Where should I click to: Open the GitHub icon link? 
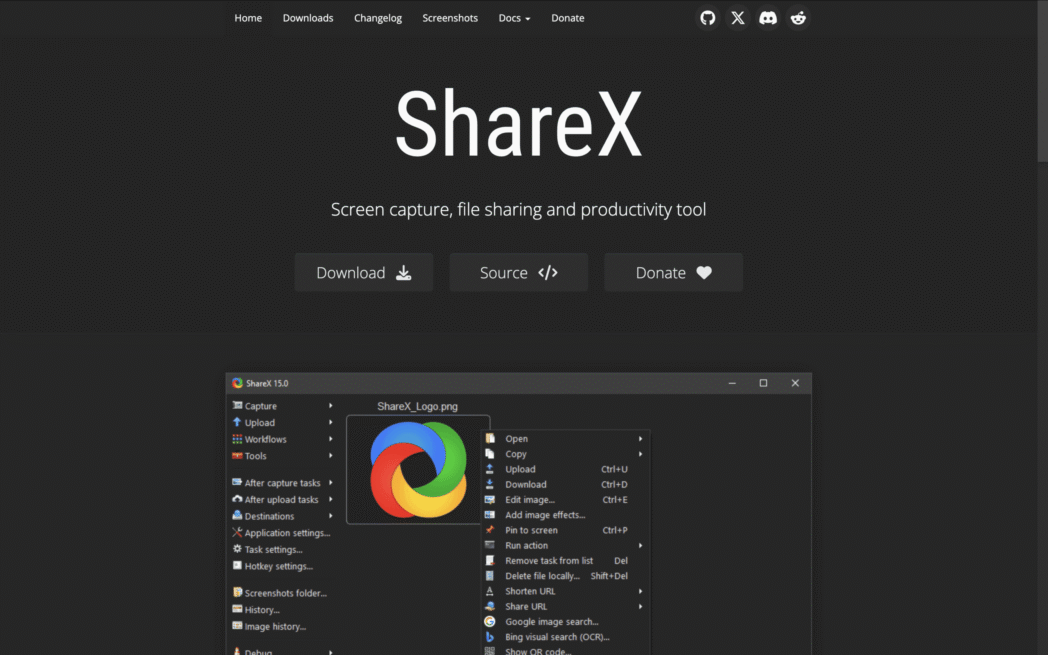click(x=708, y=18)
